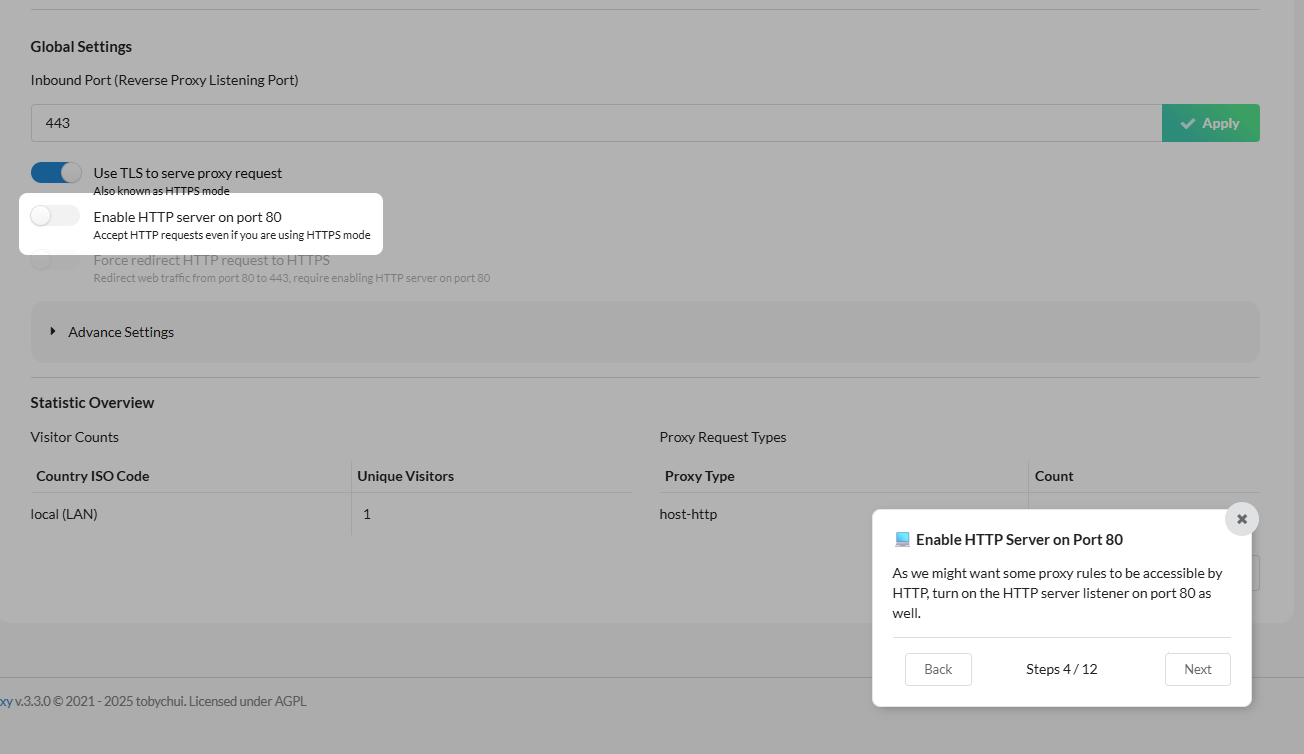Toggle Force redirect HTTP request to HTTPS
This screenshot has width=1304, height=754.
(55, 261)
